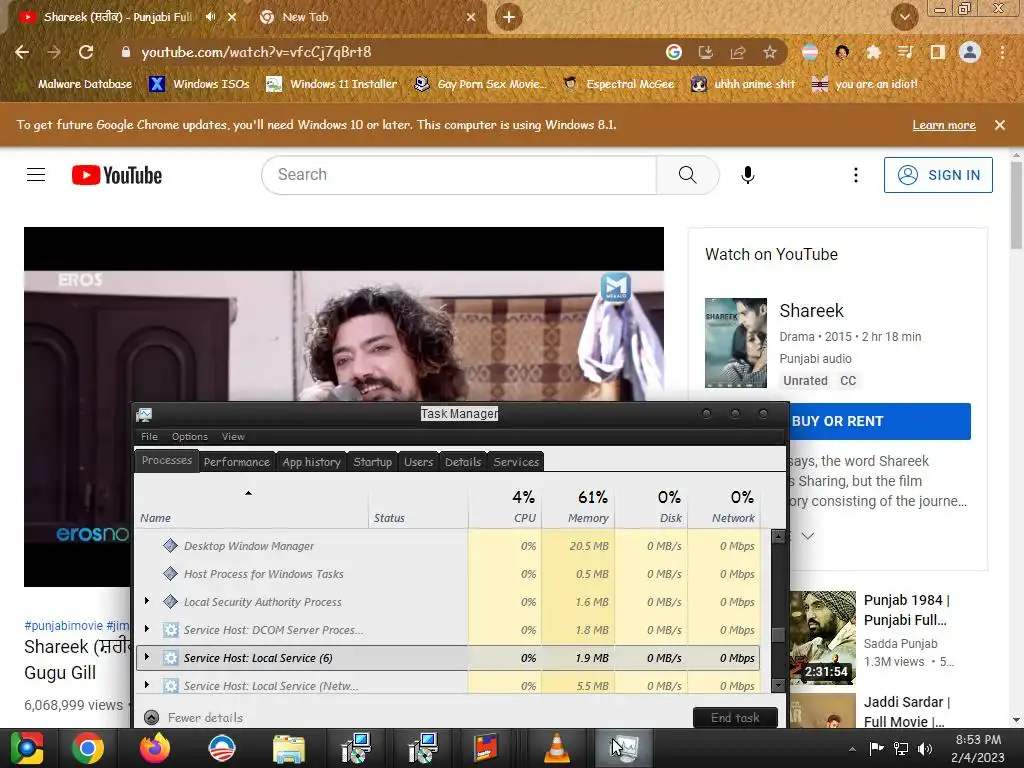
Task: Switch to the Performance tab
Action: 236,462
